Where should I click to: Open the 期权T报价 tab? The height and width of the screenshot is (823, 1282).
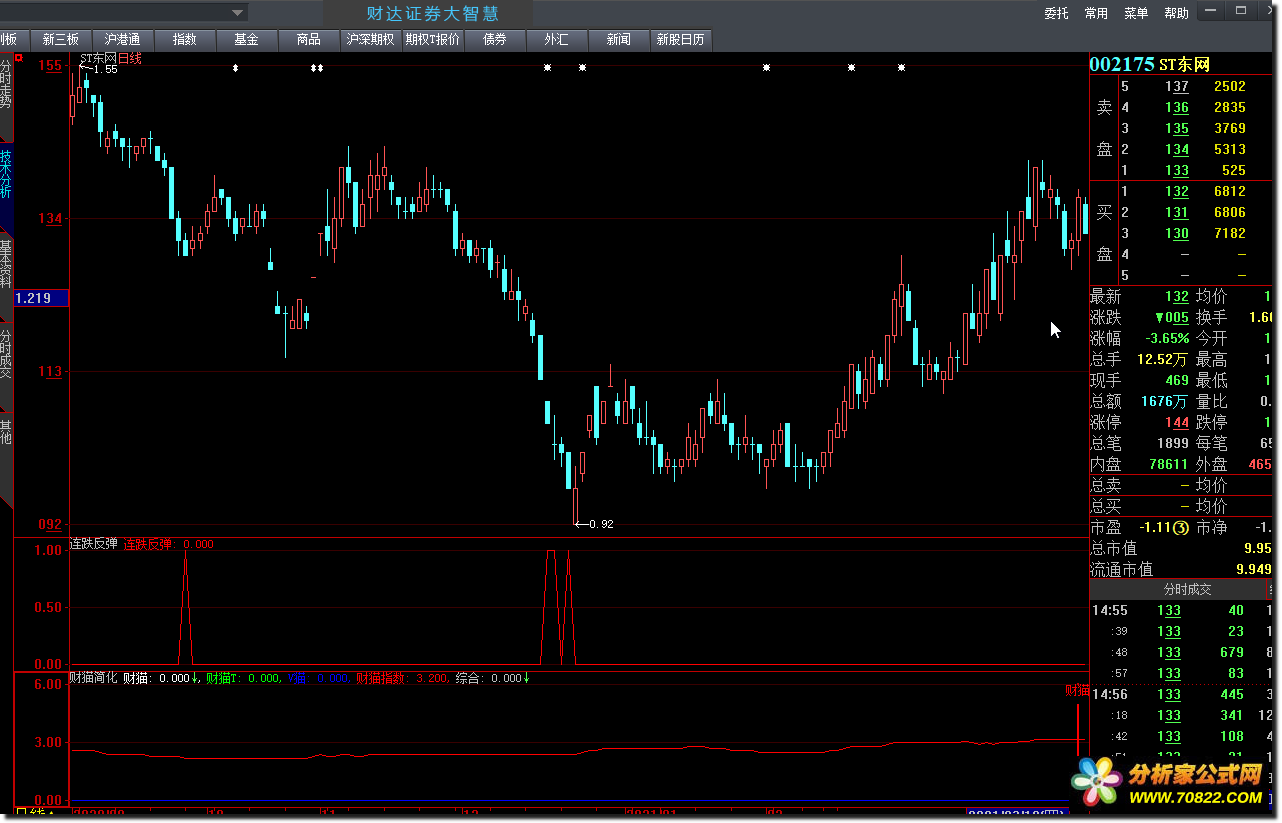[433, 40]
